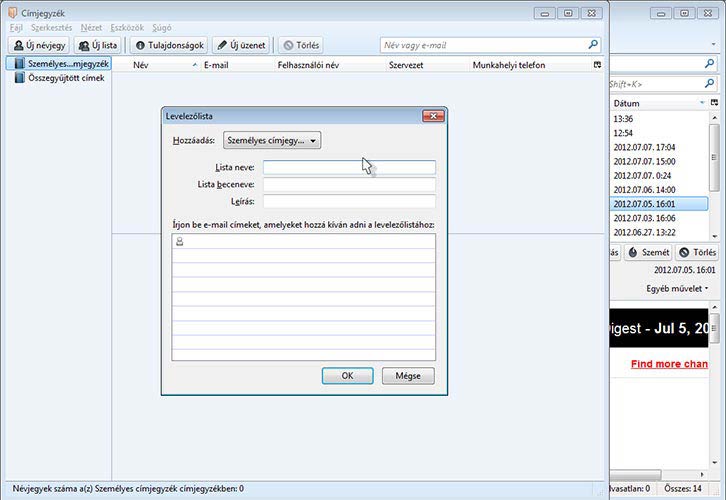Open Tulajdonságok from the toolbar
This screenshot has width=726, height=500.
point(169,45)
